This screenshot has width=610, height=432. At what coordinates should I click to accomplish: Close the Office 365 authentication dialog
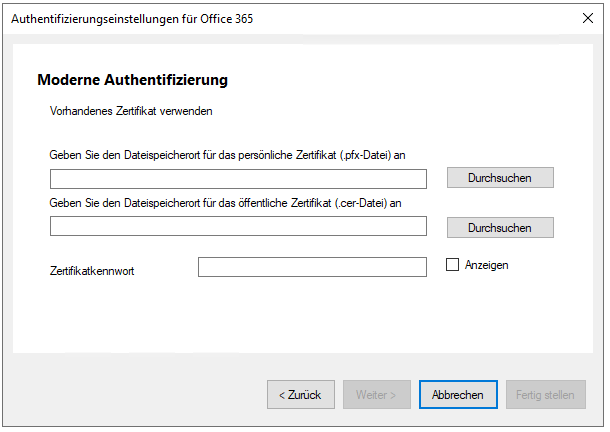(587, 18)
